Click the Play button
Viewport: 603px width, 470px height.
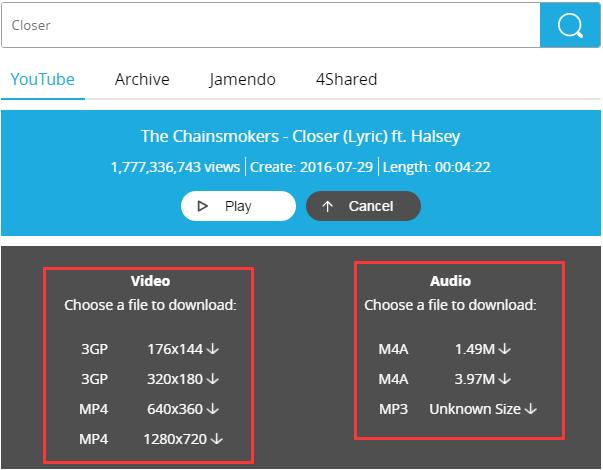(238, 206)
